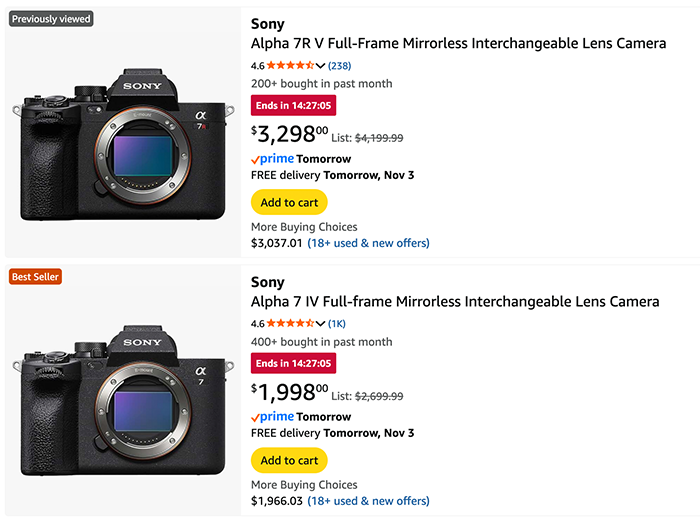
Task: View 18+ used offers for Alpha 7R V
Action: (x=368, y=243)
